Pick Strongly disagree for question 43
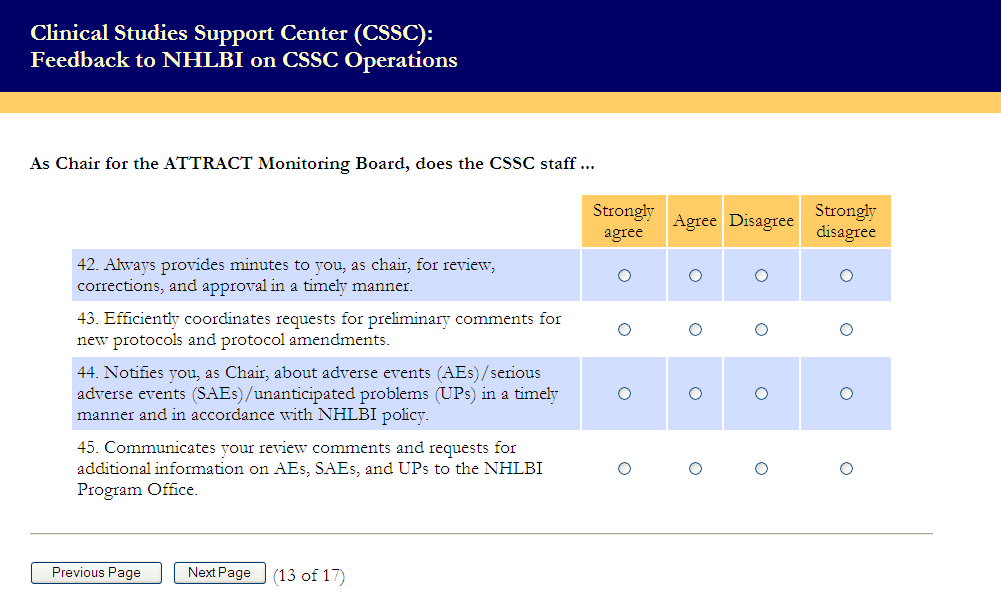 pos(846,330)
